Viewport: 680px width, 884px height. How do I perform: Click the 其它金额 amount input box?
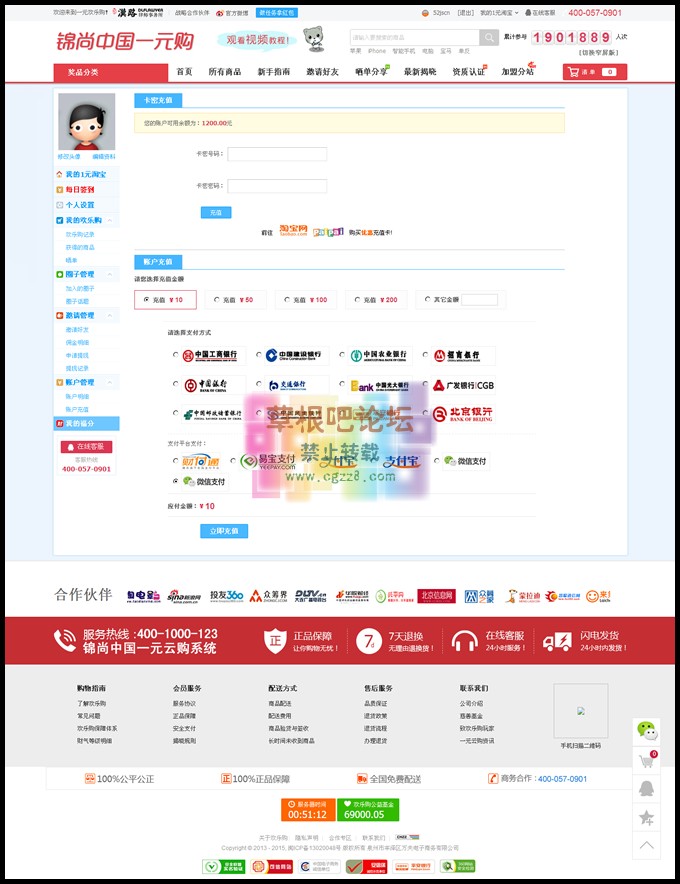(479, 299)
